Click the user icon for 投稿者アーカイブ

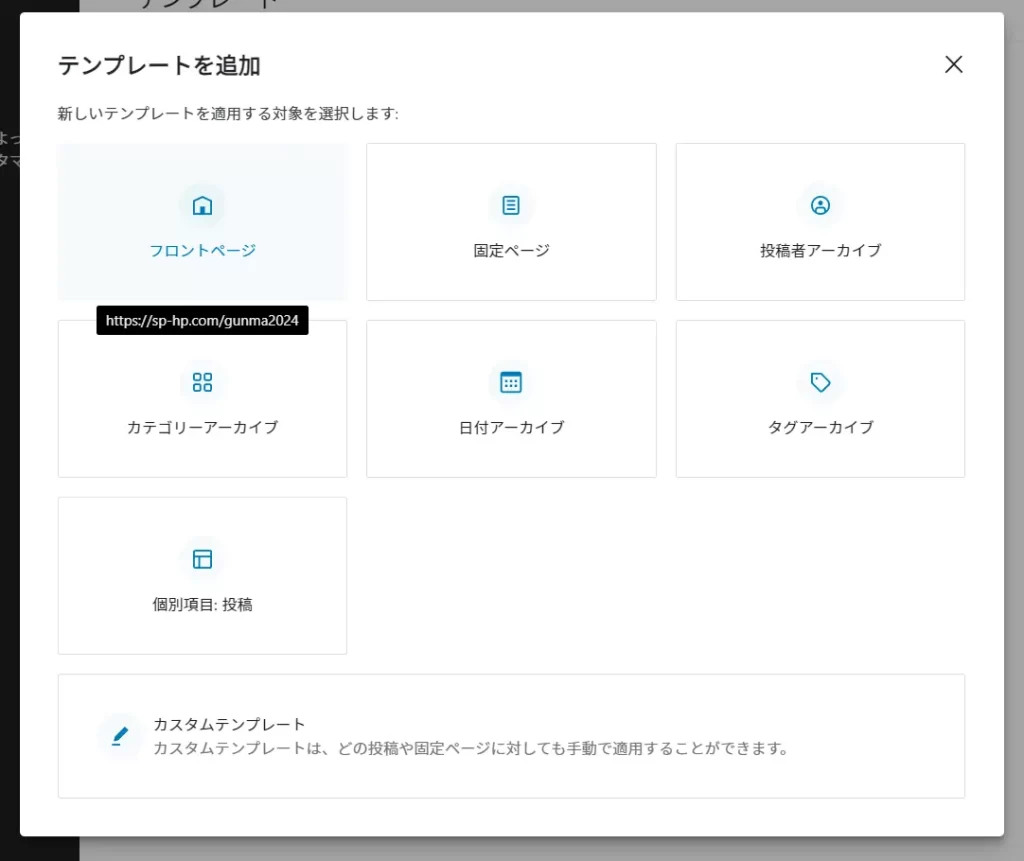820,206
